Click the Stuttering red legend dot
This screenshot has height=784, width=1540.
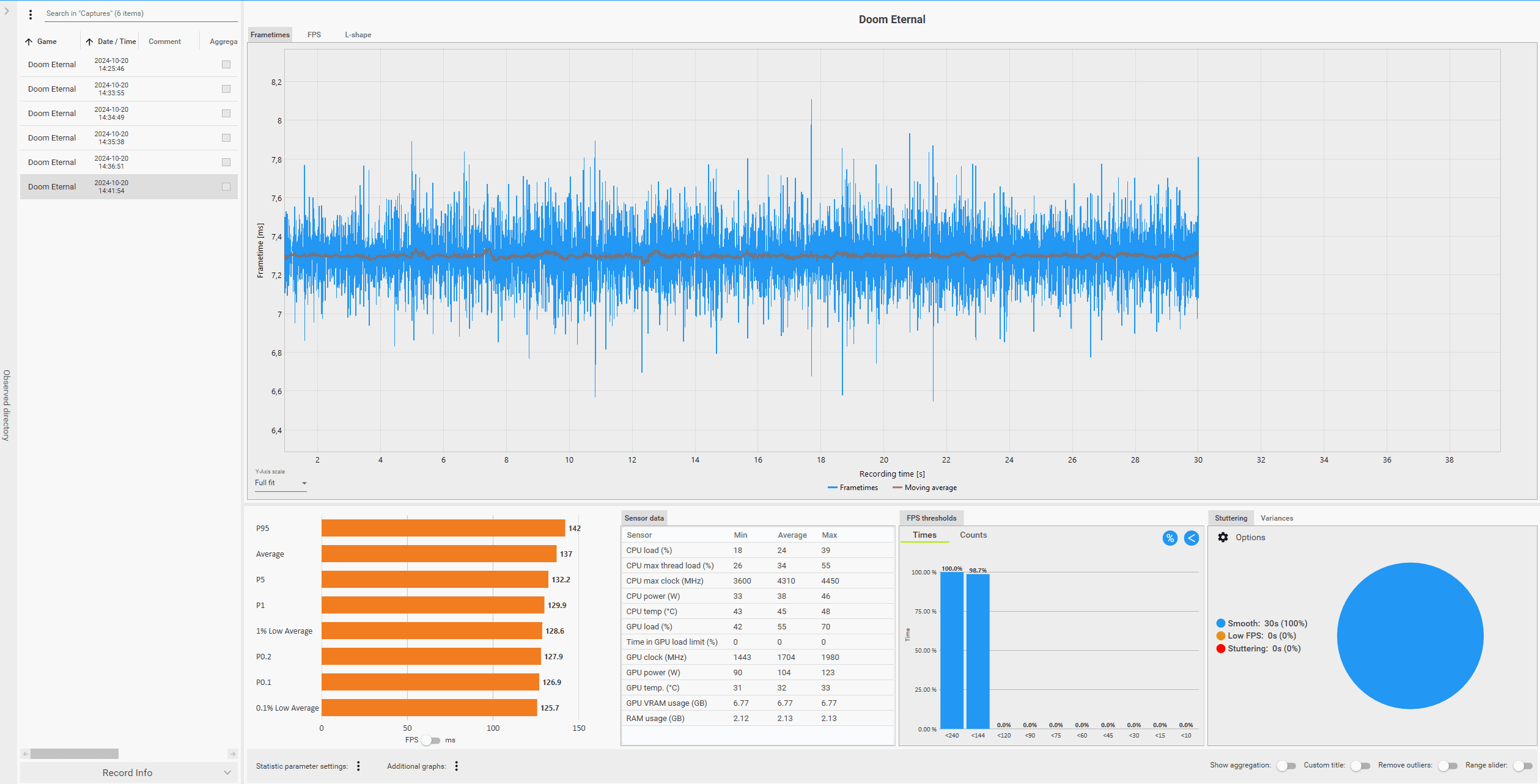tap(1220, 648)
